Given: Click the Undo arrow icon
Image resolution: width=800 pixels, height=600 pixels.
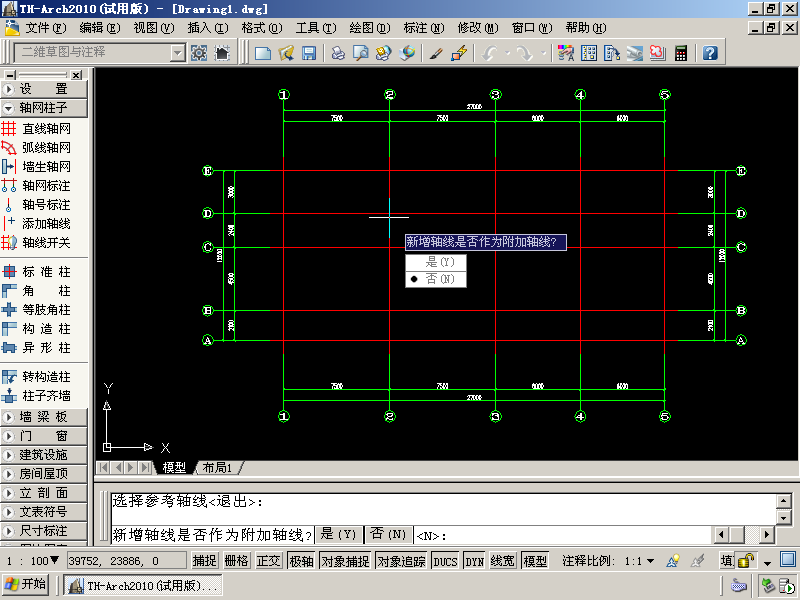Looking at the screenshot, I should point(490,53).
